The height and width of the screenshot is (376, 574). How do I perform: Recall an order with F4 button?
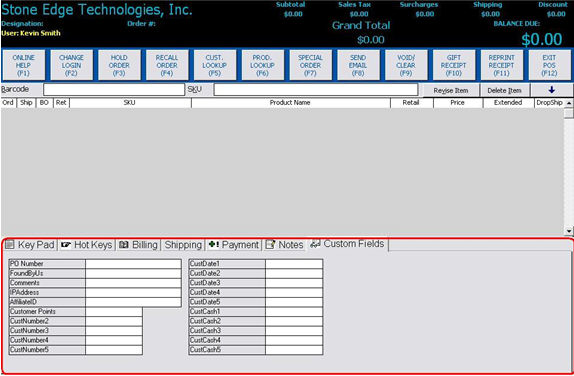click(x=167, y=65)
